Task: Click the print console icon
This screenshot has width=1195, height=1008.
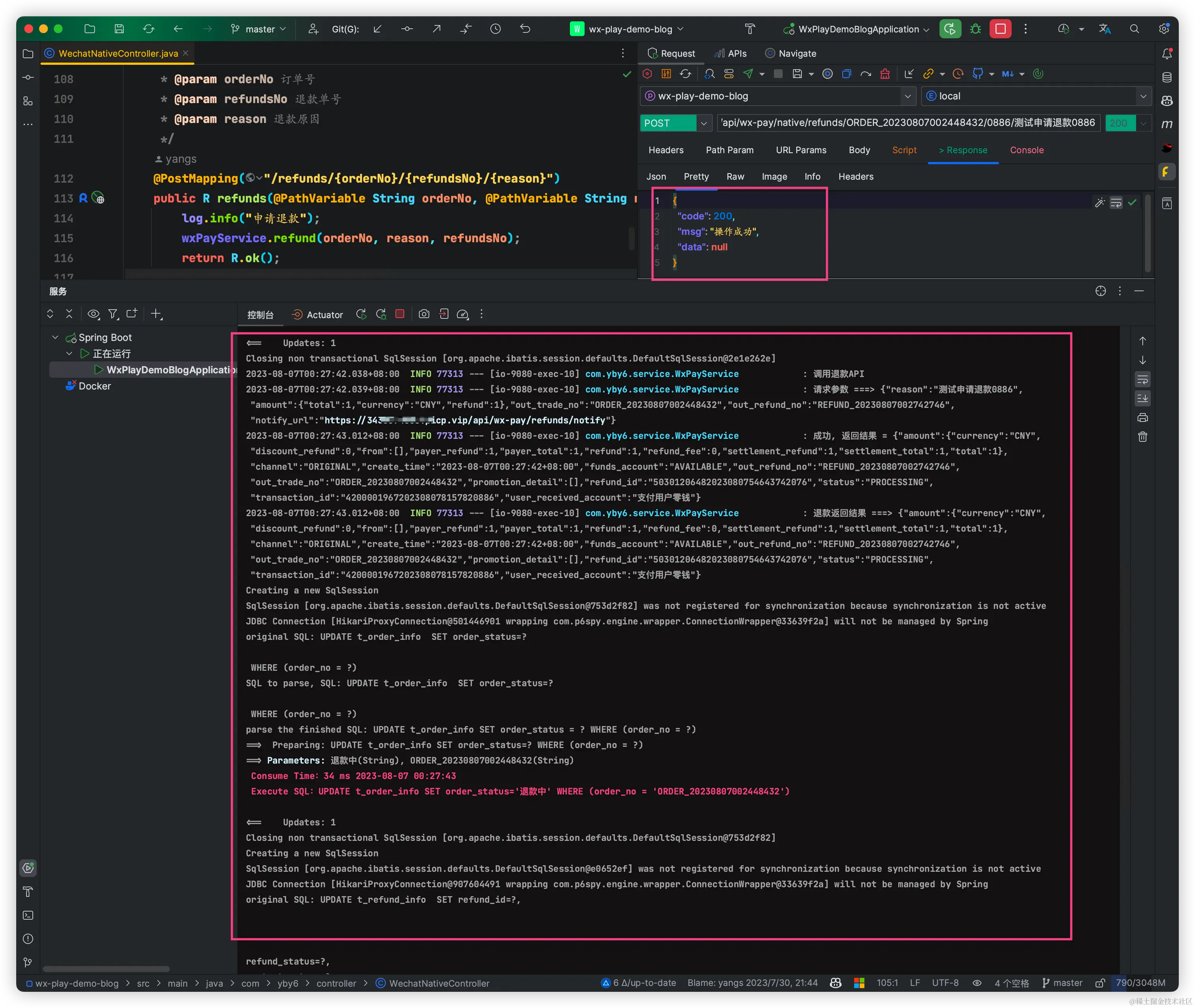Action: [x=1142, y=418]
